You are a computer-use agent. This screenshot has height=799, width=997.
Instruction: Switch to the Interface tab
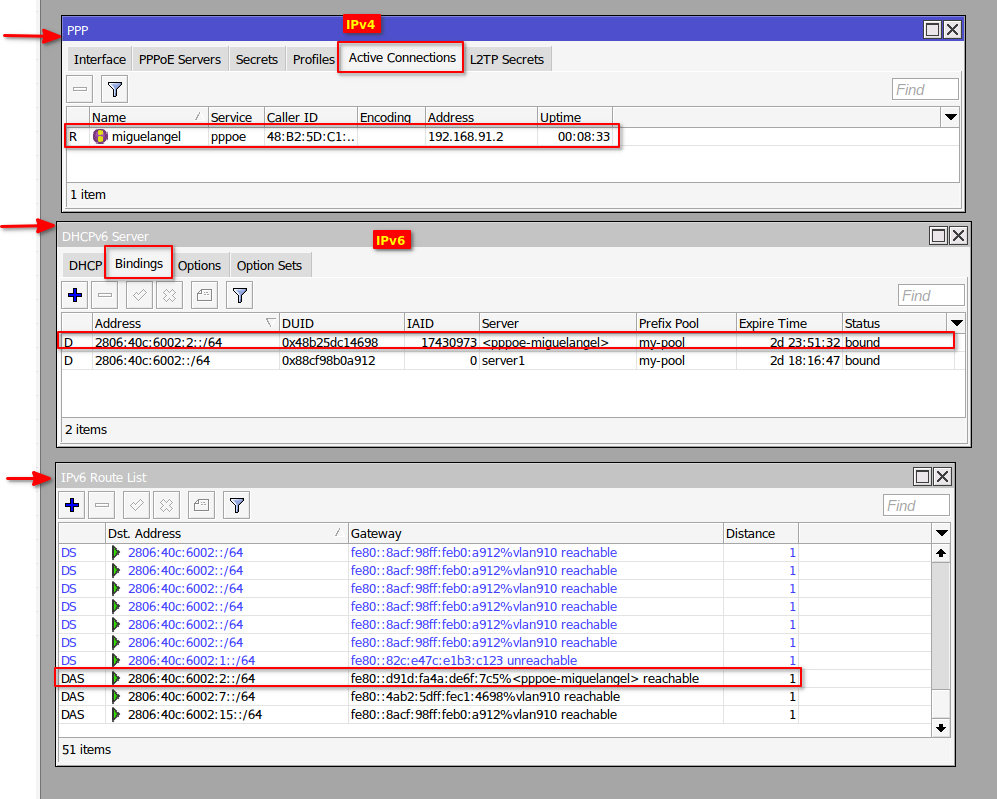(100, 59)
